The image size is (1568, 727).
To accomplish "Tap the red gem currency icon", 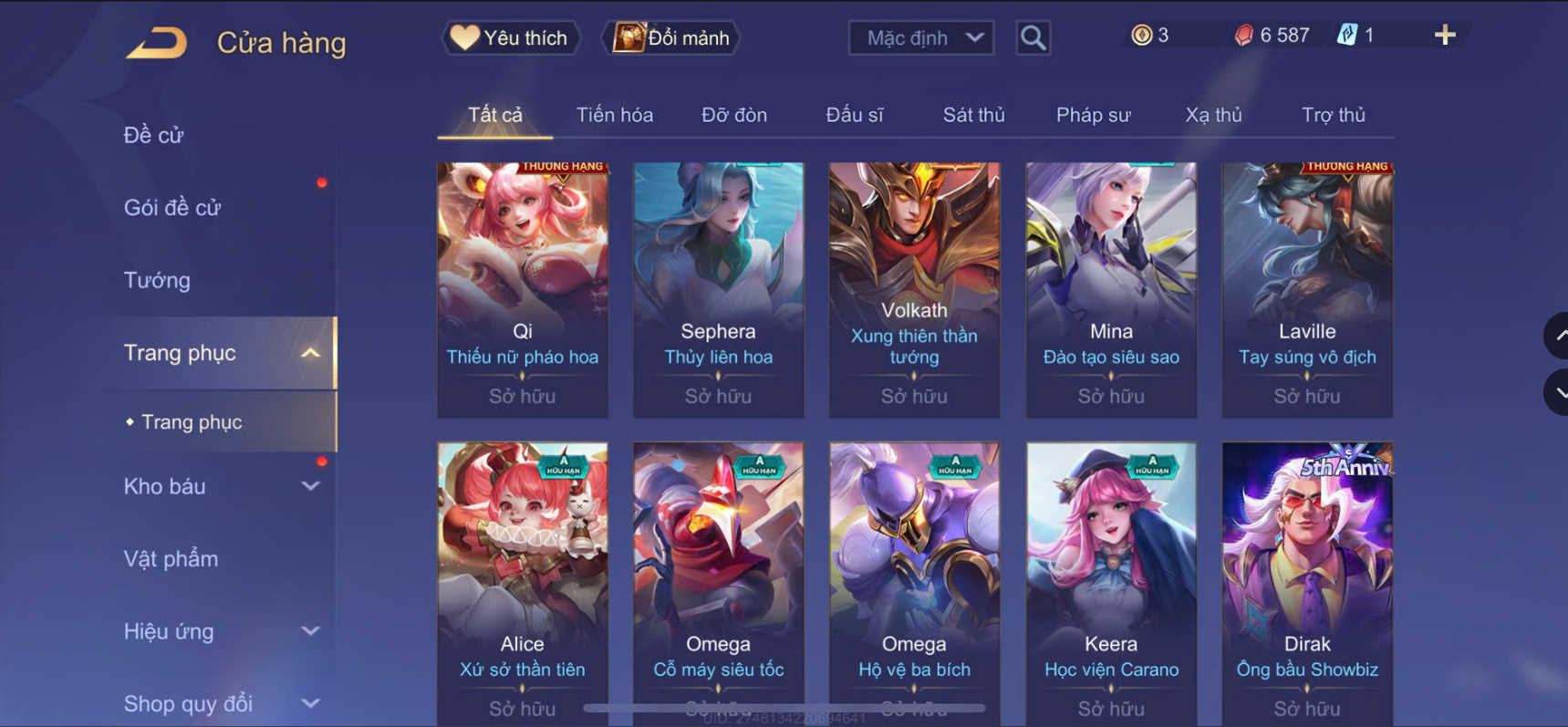I will tap(1243, 36).
